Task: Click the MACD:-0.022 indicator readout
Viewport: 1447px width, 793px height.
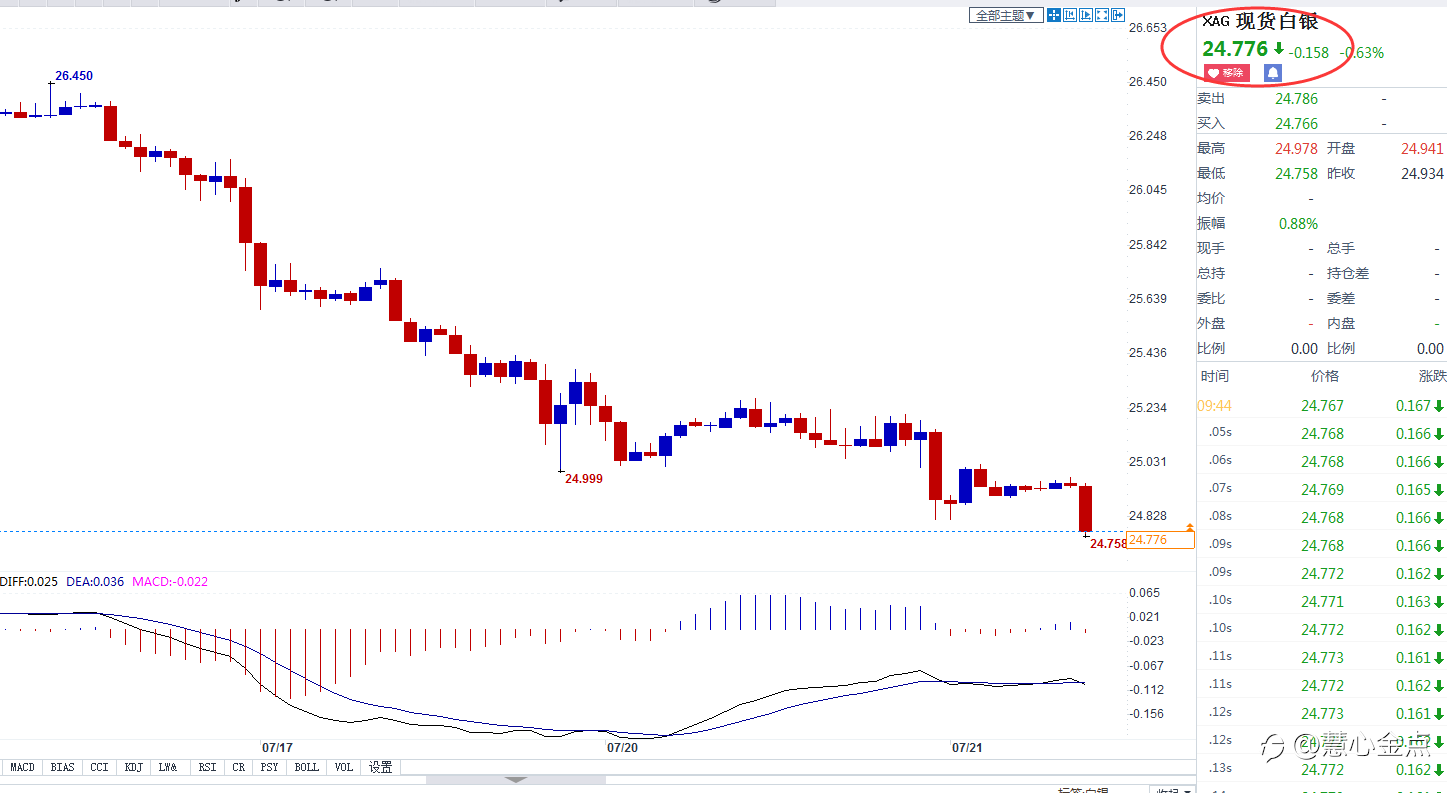Action: (x=170, y=581)
